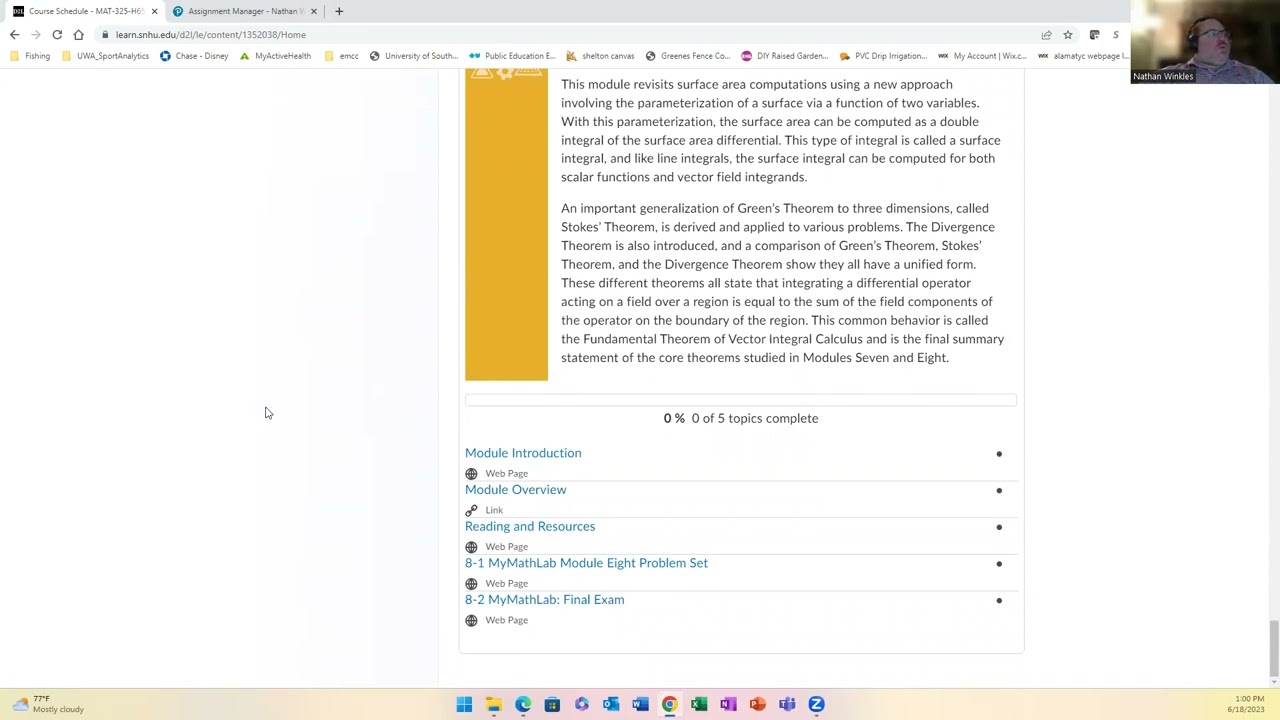Bookmark this page with the star icon
This screenshot has width=1280, height=720.
1068,35
